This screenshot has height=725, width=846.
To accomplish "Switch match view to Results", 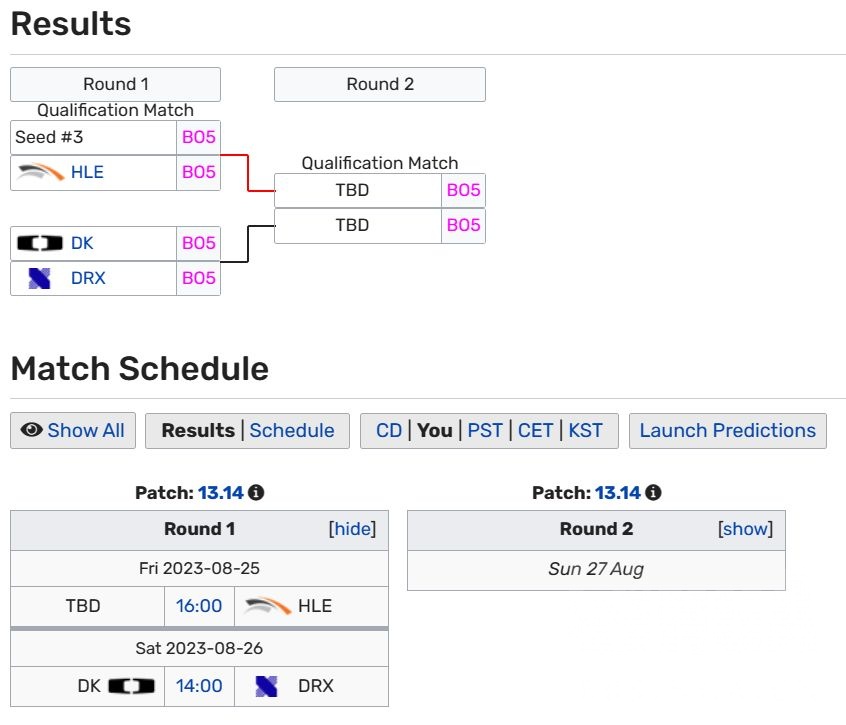I will click(198, 431).
